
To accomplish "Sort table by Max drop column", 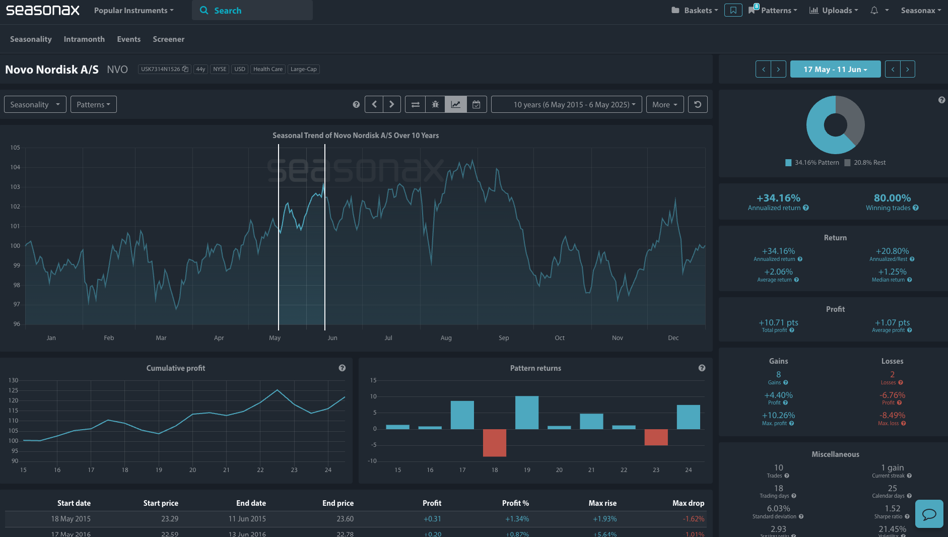I will pyautogui.click(x=688, y=503).
